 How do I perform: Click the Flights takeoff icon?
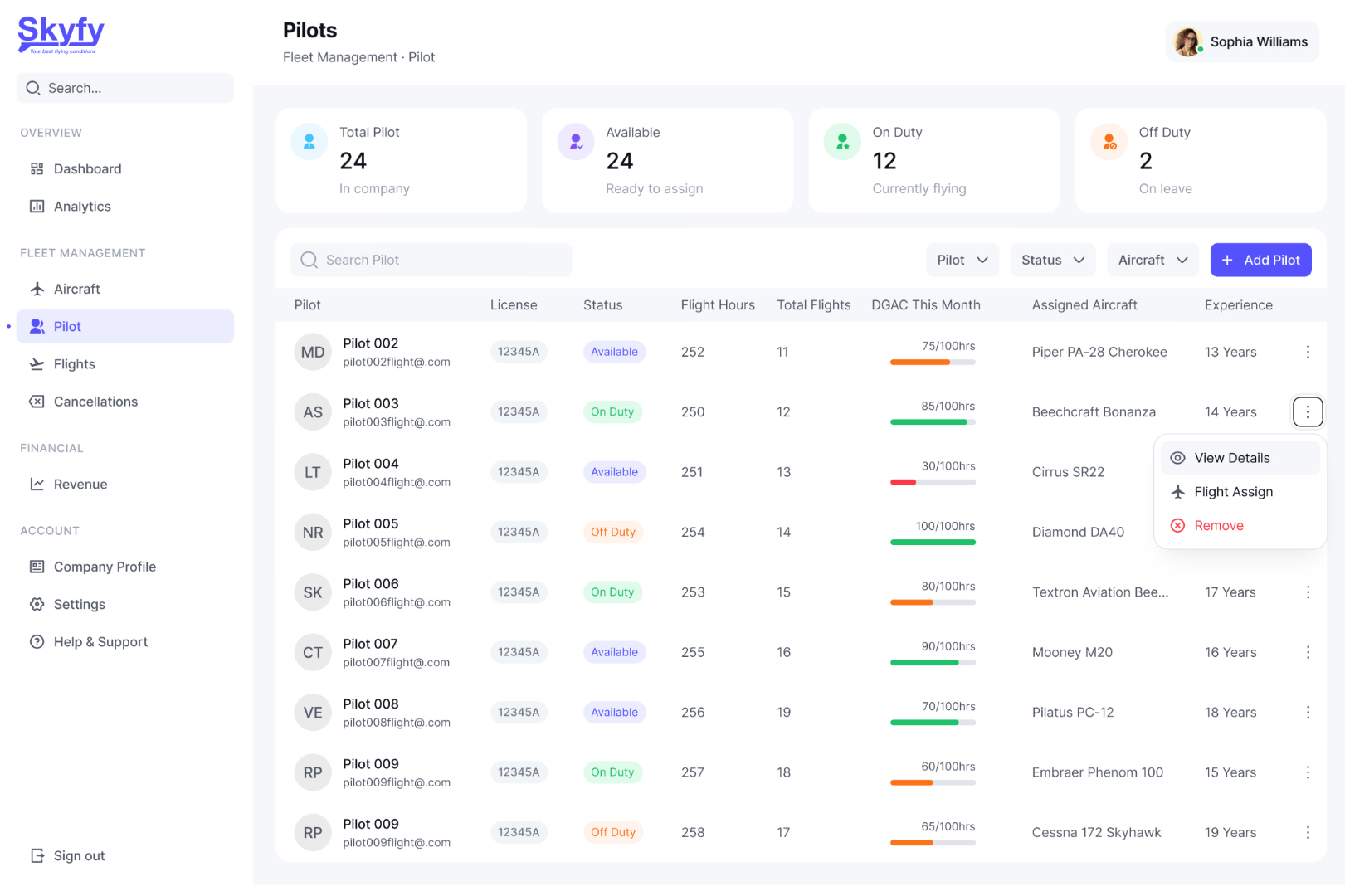coord(37,364)
